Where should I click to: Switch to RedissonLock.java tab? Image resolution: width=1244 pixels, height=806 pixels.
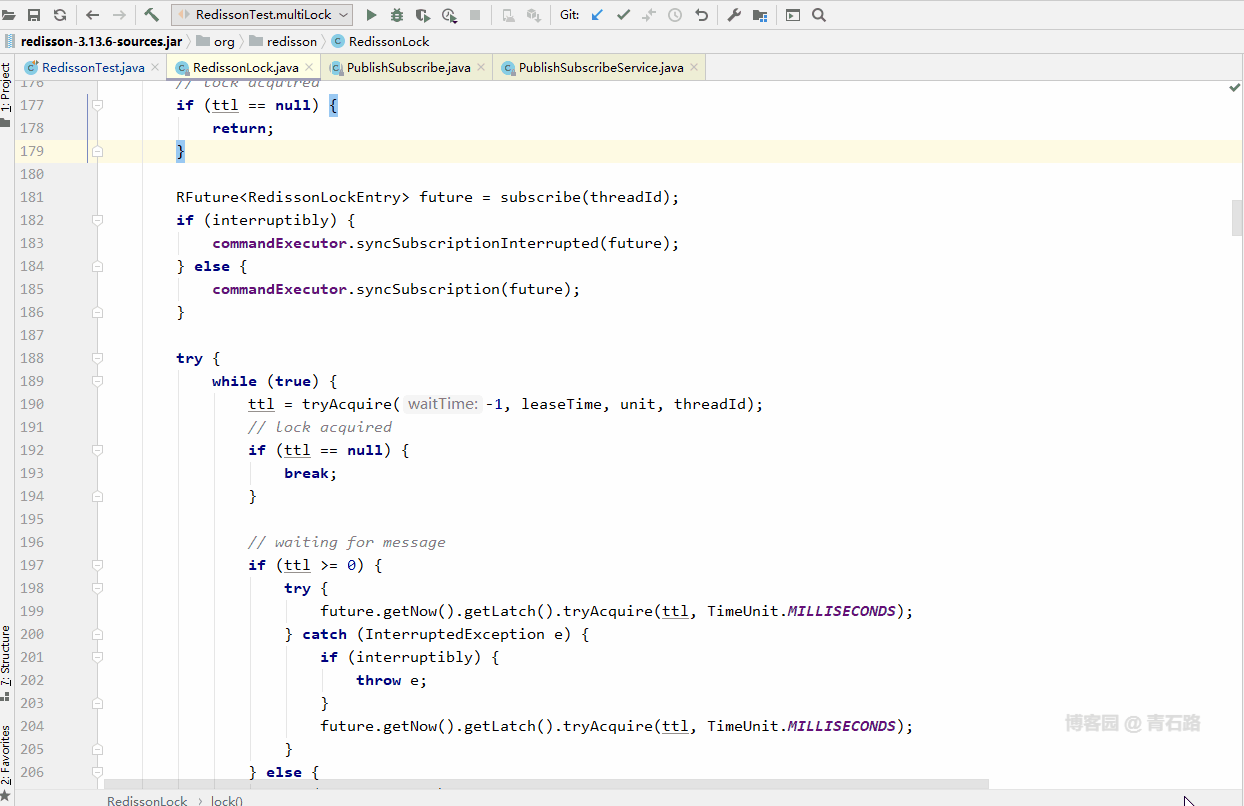(245, 67)
